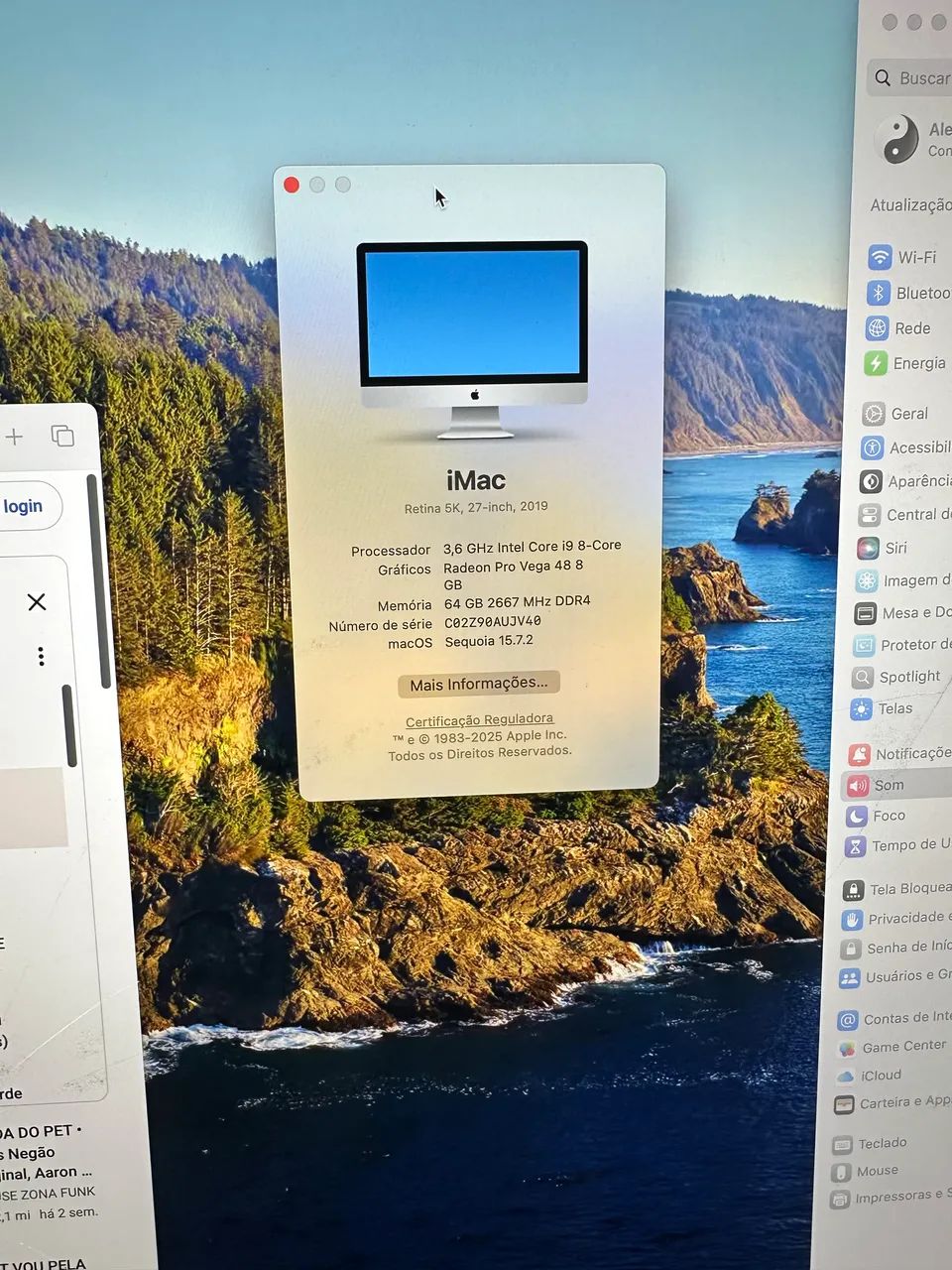This screenshot has width=952, height=1270.
Task: Open Notificações settings
Action: coord(898,753)
